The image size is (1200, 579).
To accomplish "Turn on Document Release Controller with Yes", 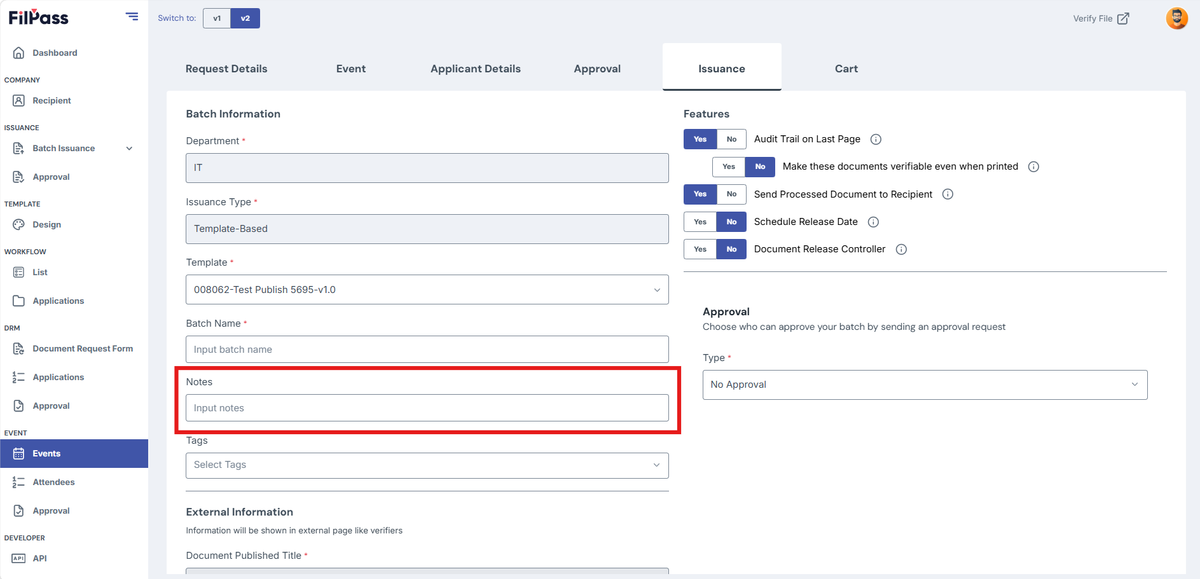I will point(700,249).
